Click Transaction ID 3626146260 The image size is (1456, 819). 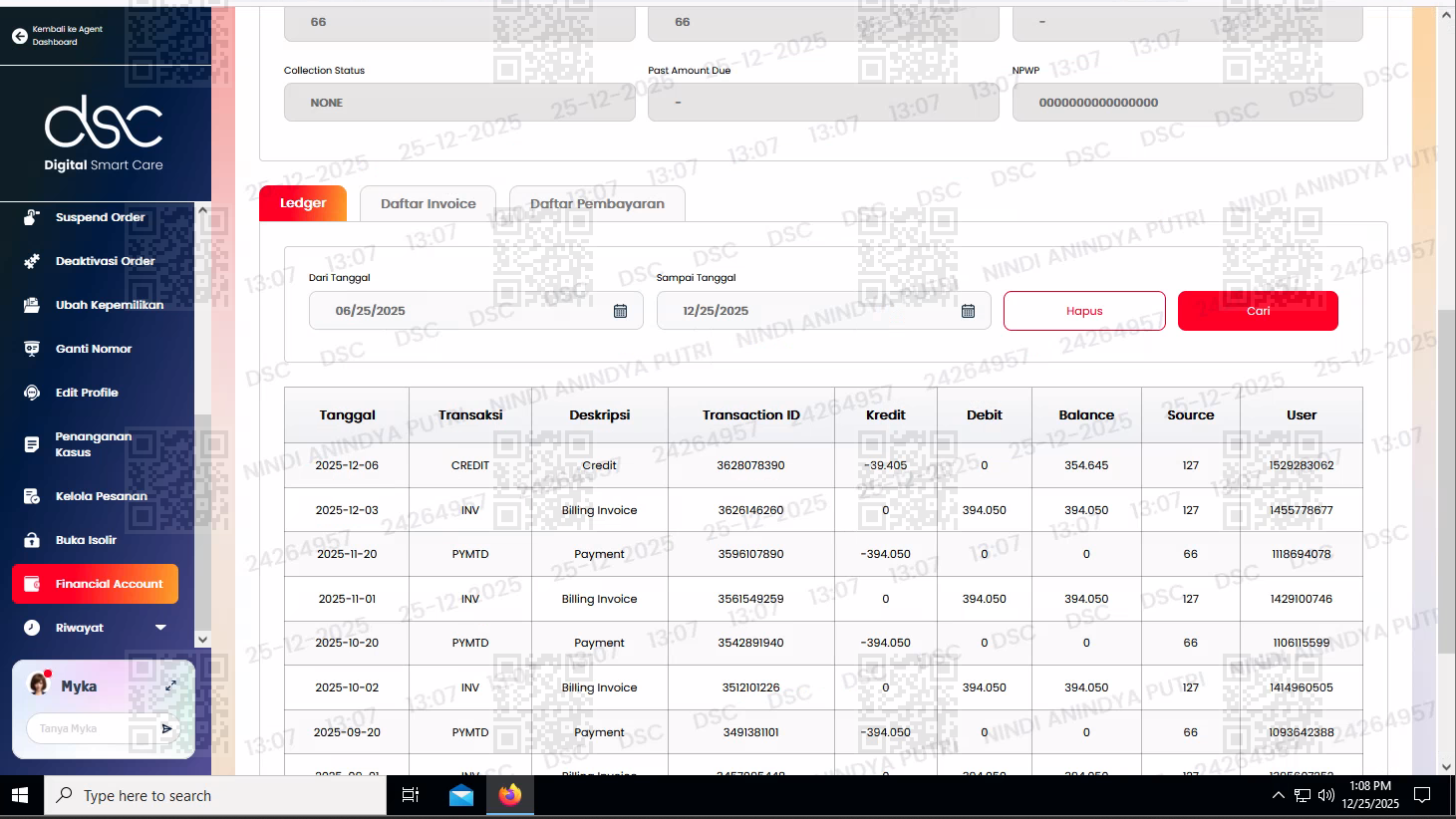coord(750,510)
